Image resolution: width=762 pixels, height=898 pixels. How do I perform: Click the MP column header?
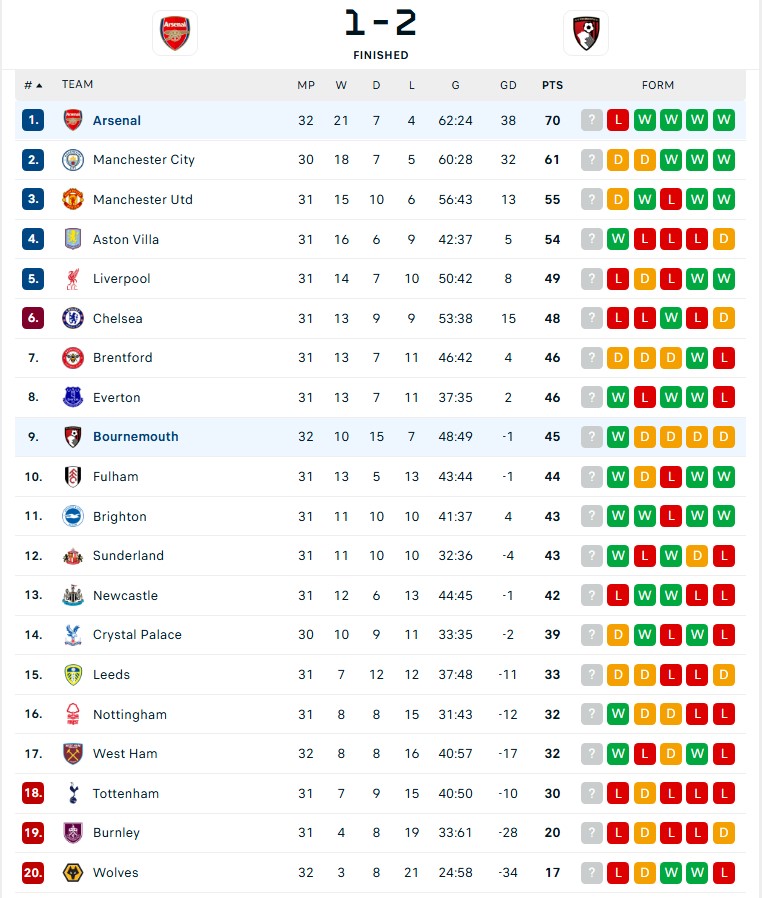[x=306, y=85]
